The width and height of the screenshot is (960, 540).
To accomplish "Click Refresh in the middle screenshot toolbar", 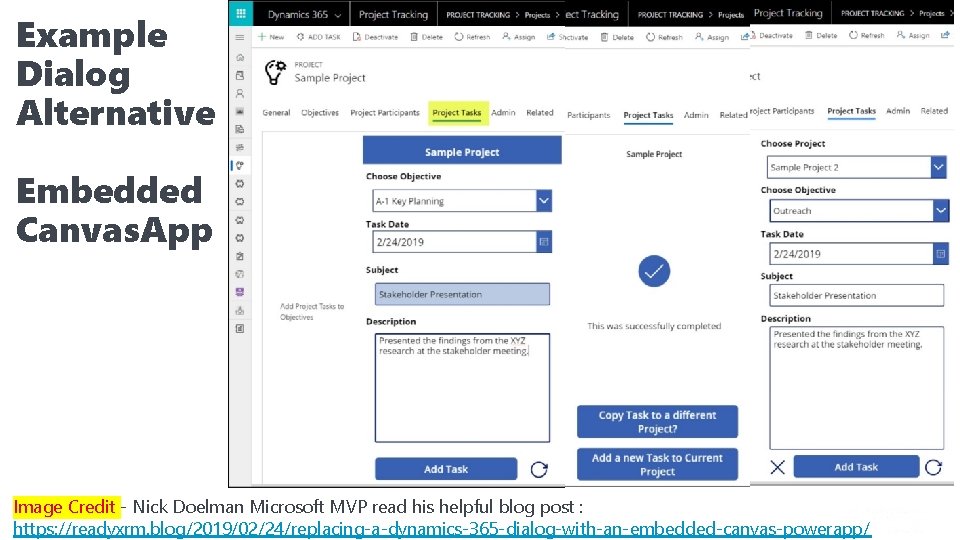I will (664, 37).
